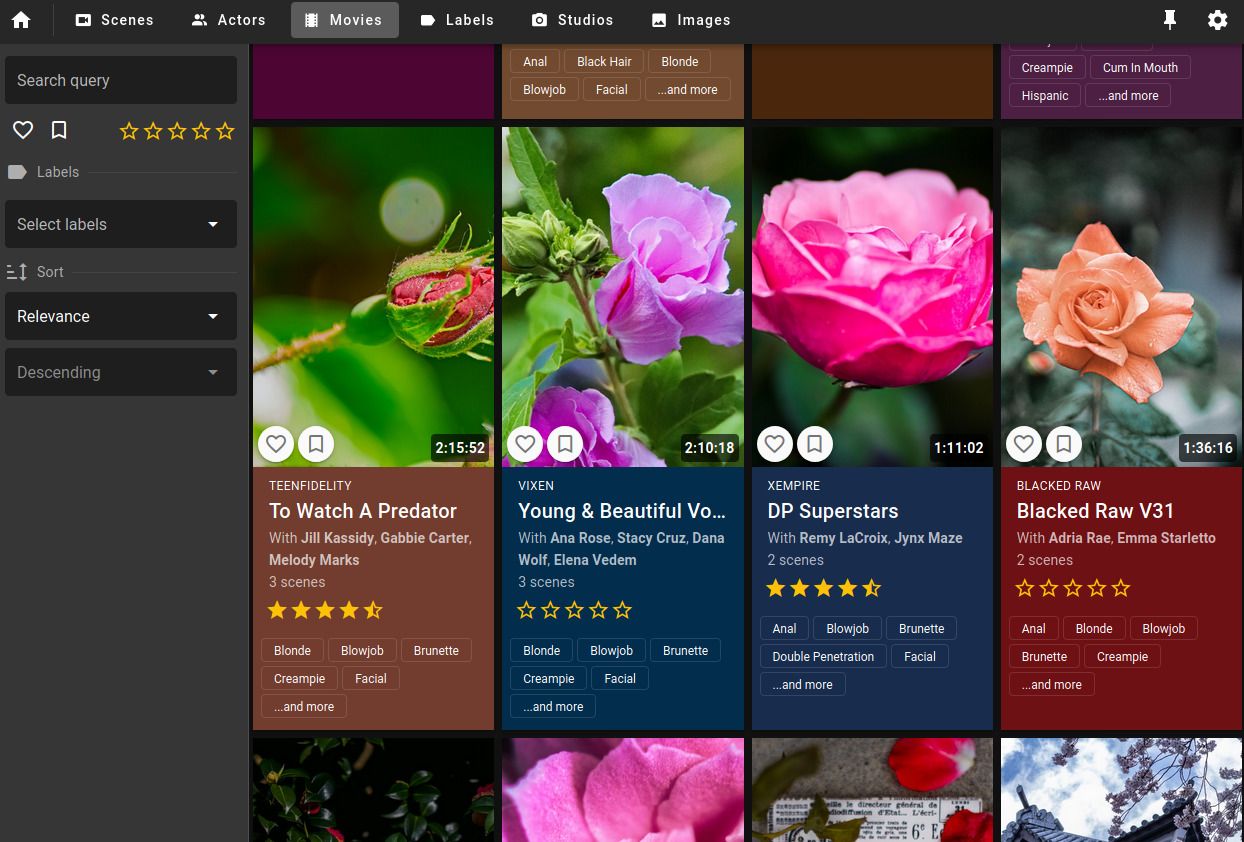Click the Black Hair label chip
Image resolution: width=1244 pixels, height=842 pixels.
coord(604,61)
